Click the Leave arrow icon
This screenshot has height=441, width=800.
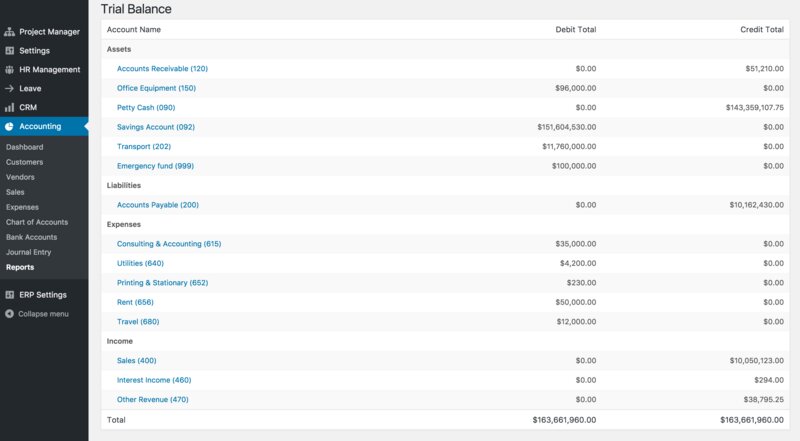[x=9, y=88]
